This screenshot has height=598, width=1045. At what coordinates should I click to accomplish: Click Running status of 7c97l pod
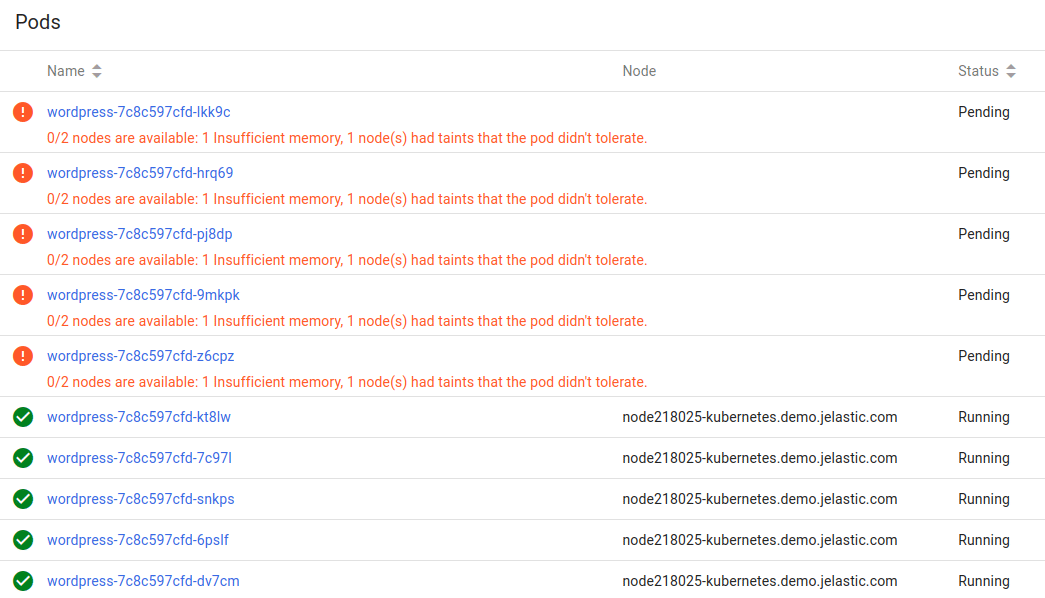pos(984,458)
